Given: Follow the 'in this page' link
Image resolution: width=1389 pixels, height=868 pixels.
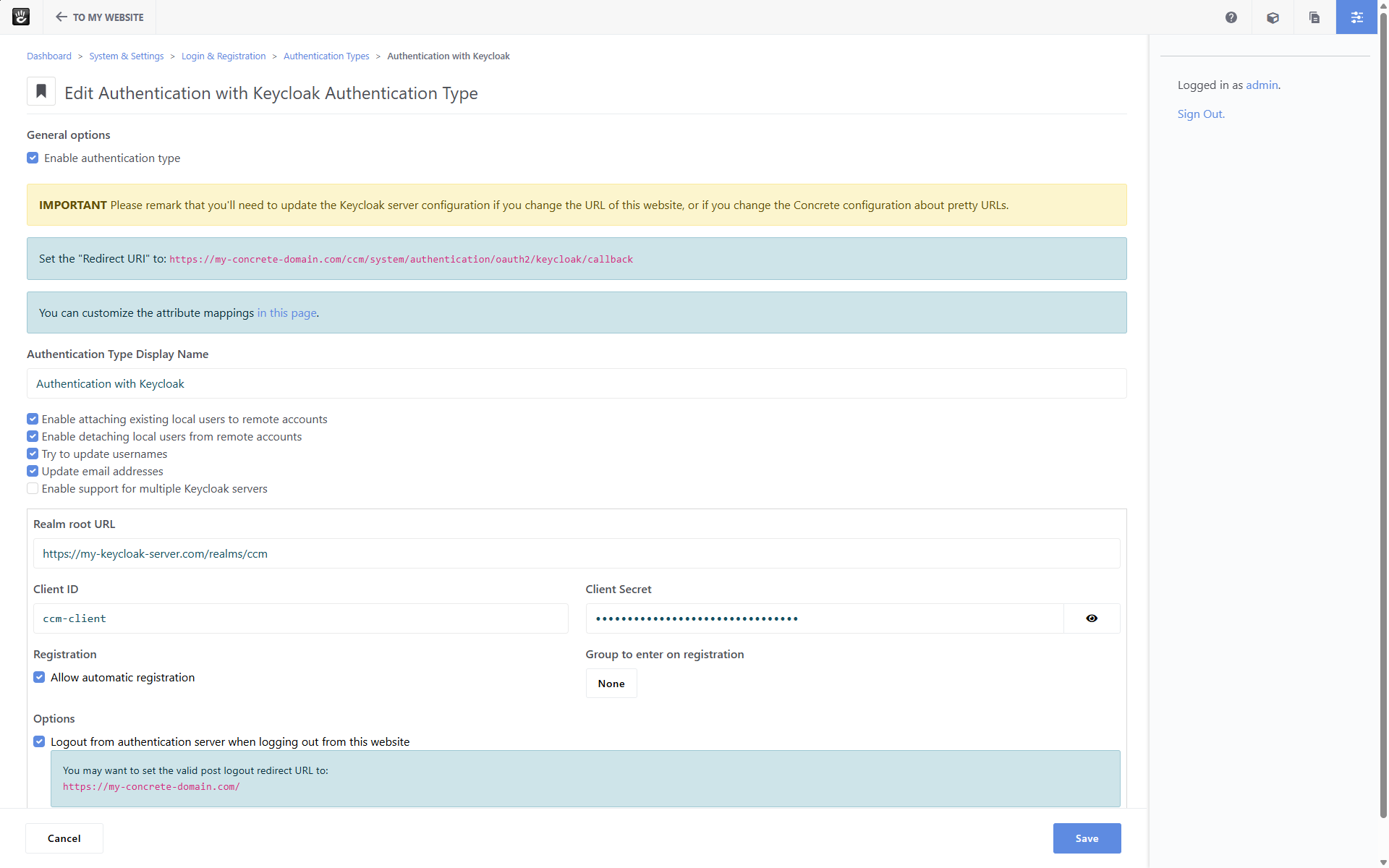Looking at the screenshot, I should coord(286,313).
